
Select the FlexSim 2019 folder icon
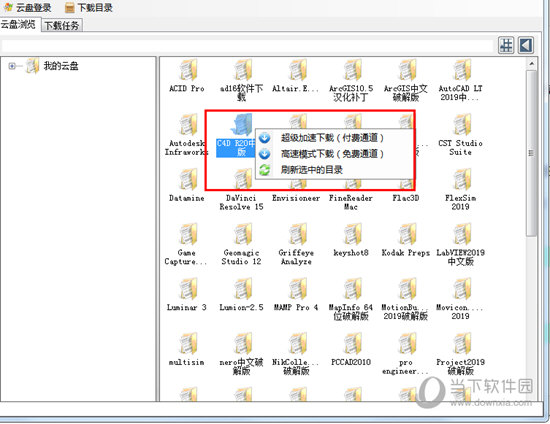click(462, 179)
